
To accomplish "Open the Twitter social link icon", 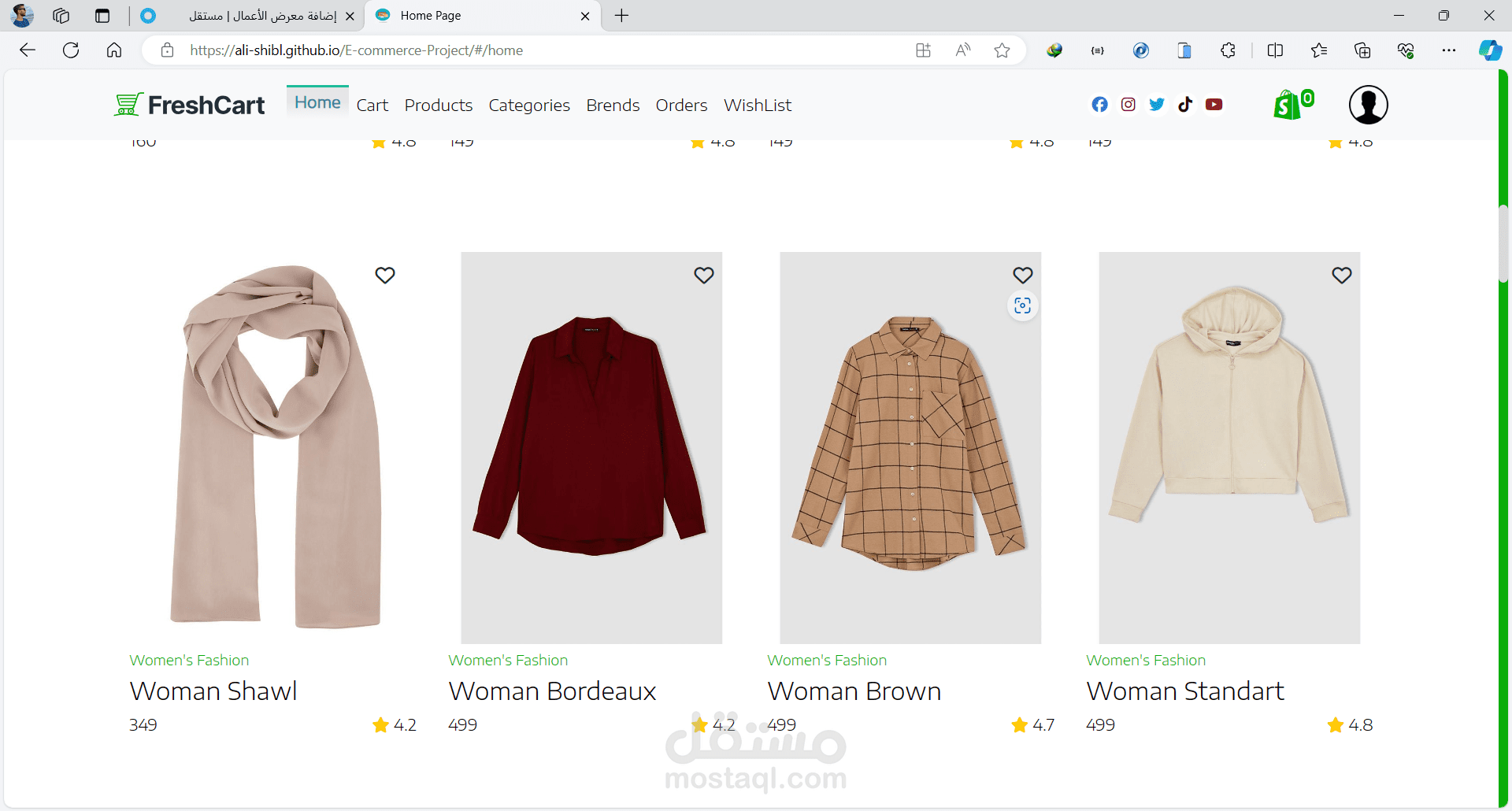I will 1157,105.
